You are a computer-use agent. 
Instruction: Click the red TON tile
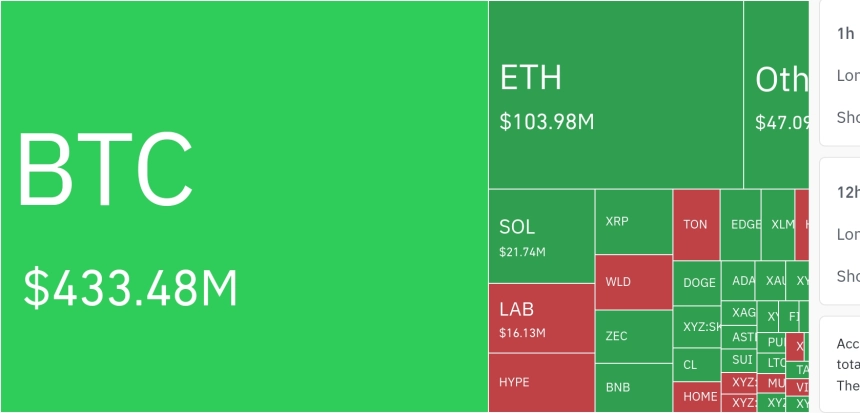697,225
